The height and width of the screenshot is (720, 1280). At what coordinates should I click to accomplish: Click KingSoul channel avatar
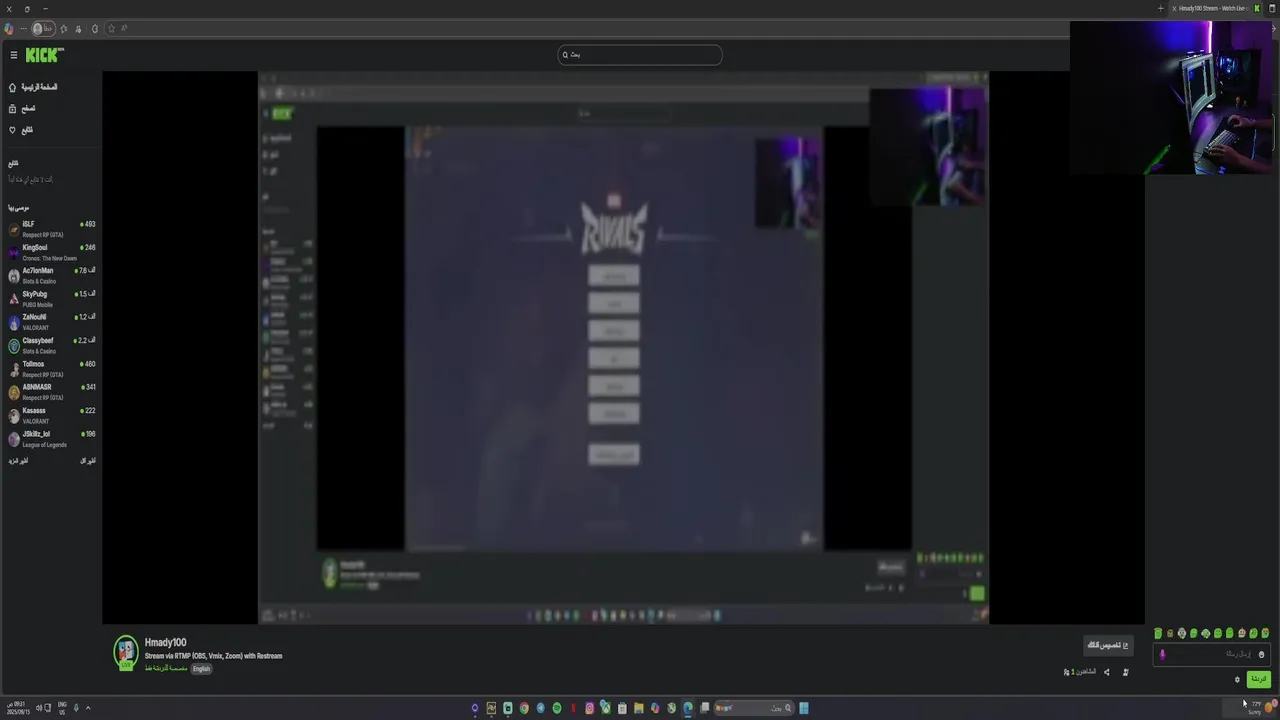[x=14, y=252]
